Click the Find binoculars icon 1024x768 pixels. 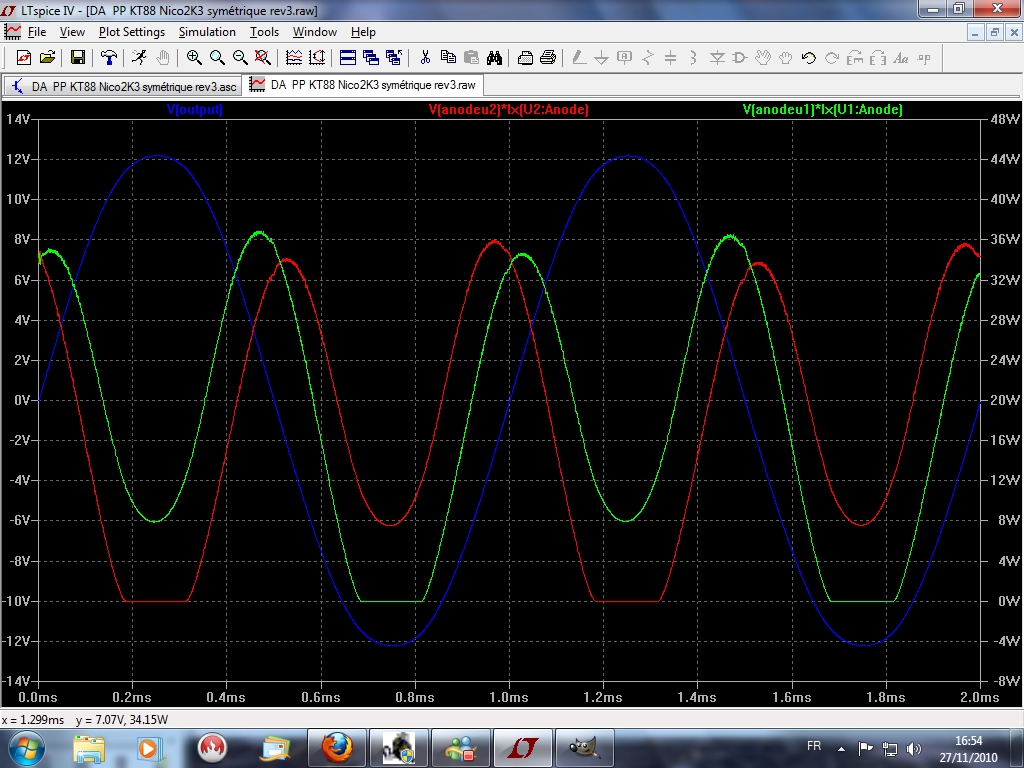pos(494,58)
